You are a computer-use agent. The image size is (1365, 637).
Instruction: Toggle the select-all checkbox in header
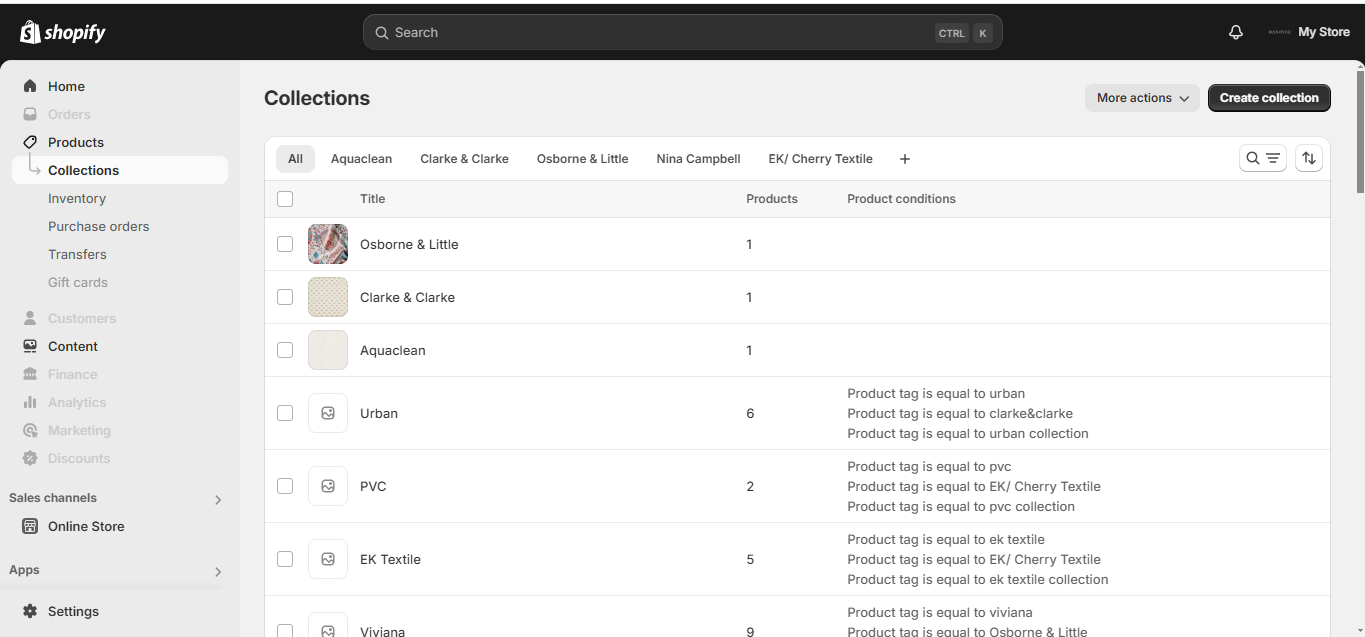[285, 199]
